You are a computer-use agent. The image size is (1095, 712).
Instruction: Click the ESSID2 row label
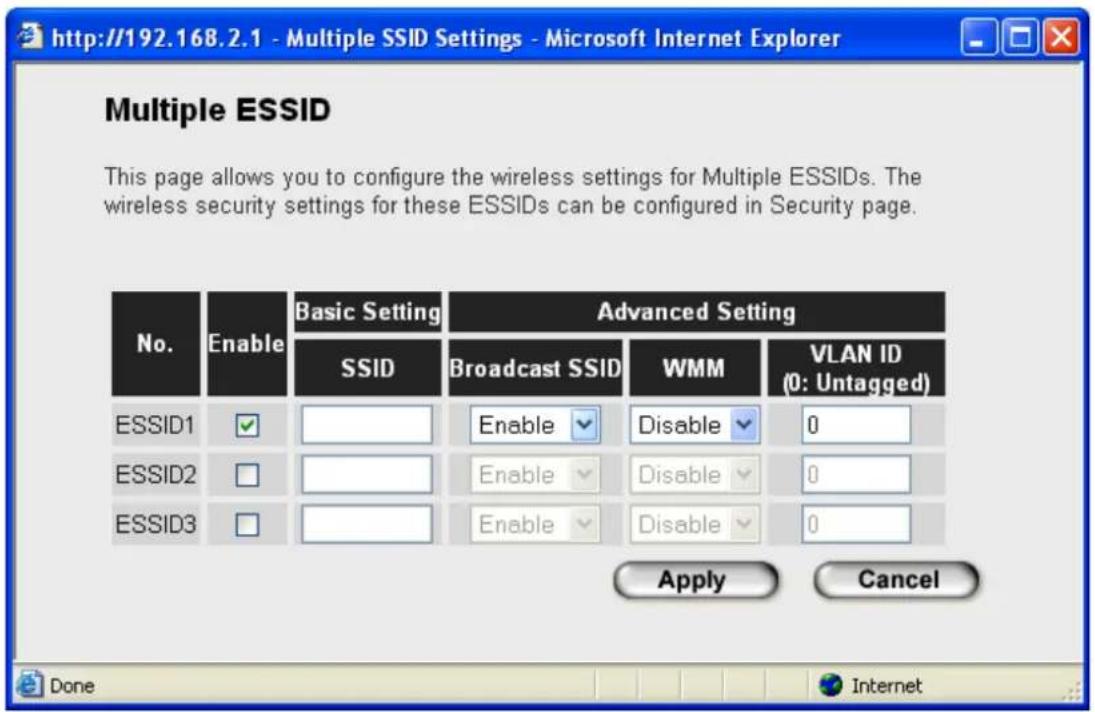click(155, 475)
